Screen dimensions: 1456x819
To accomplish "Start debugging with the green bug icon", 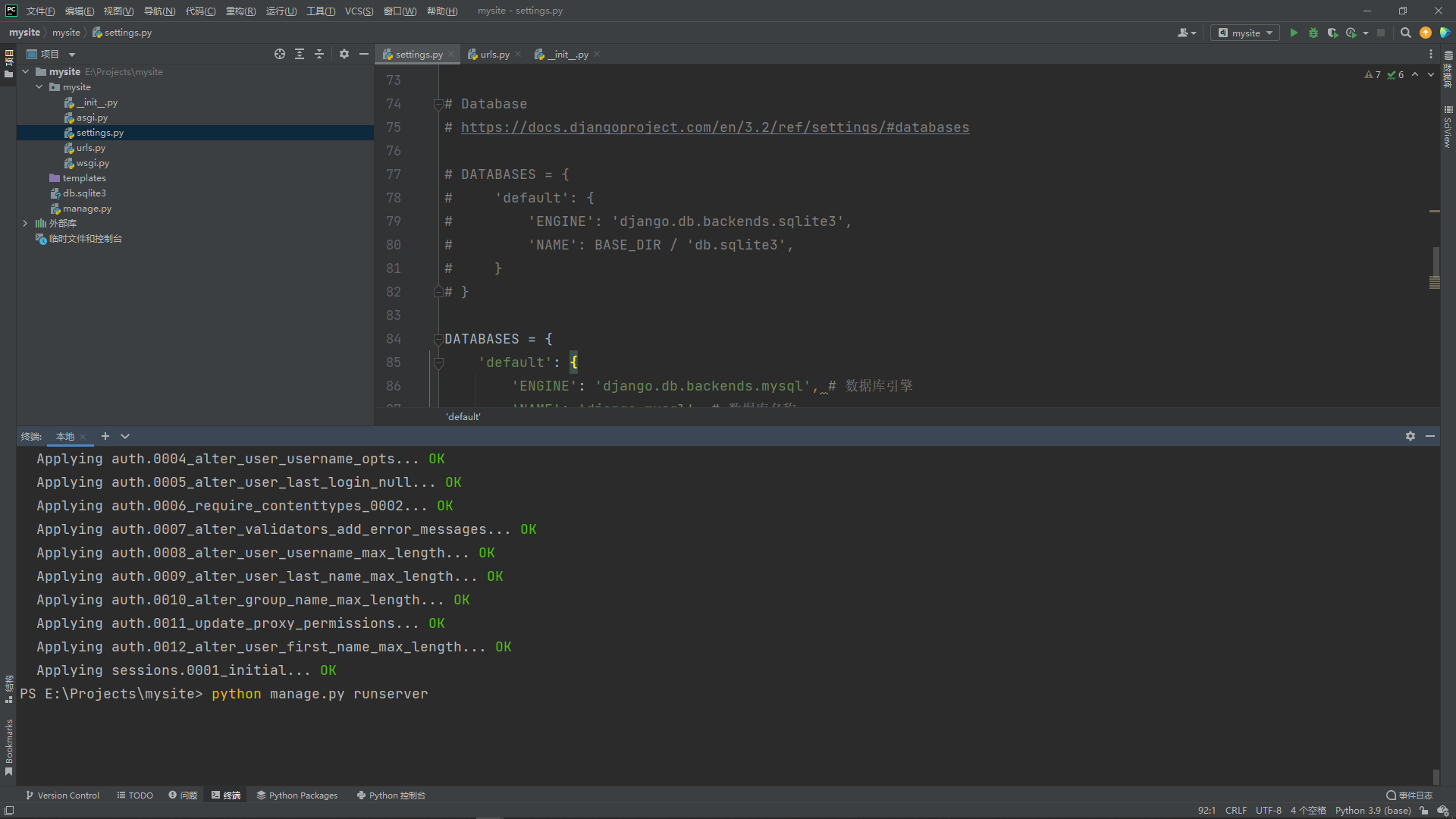I will coord(1313,33).
